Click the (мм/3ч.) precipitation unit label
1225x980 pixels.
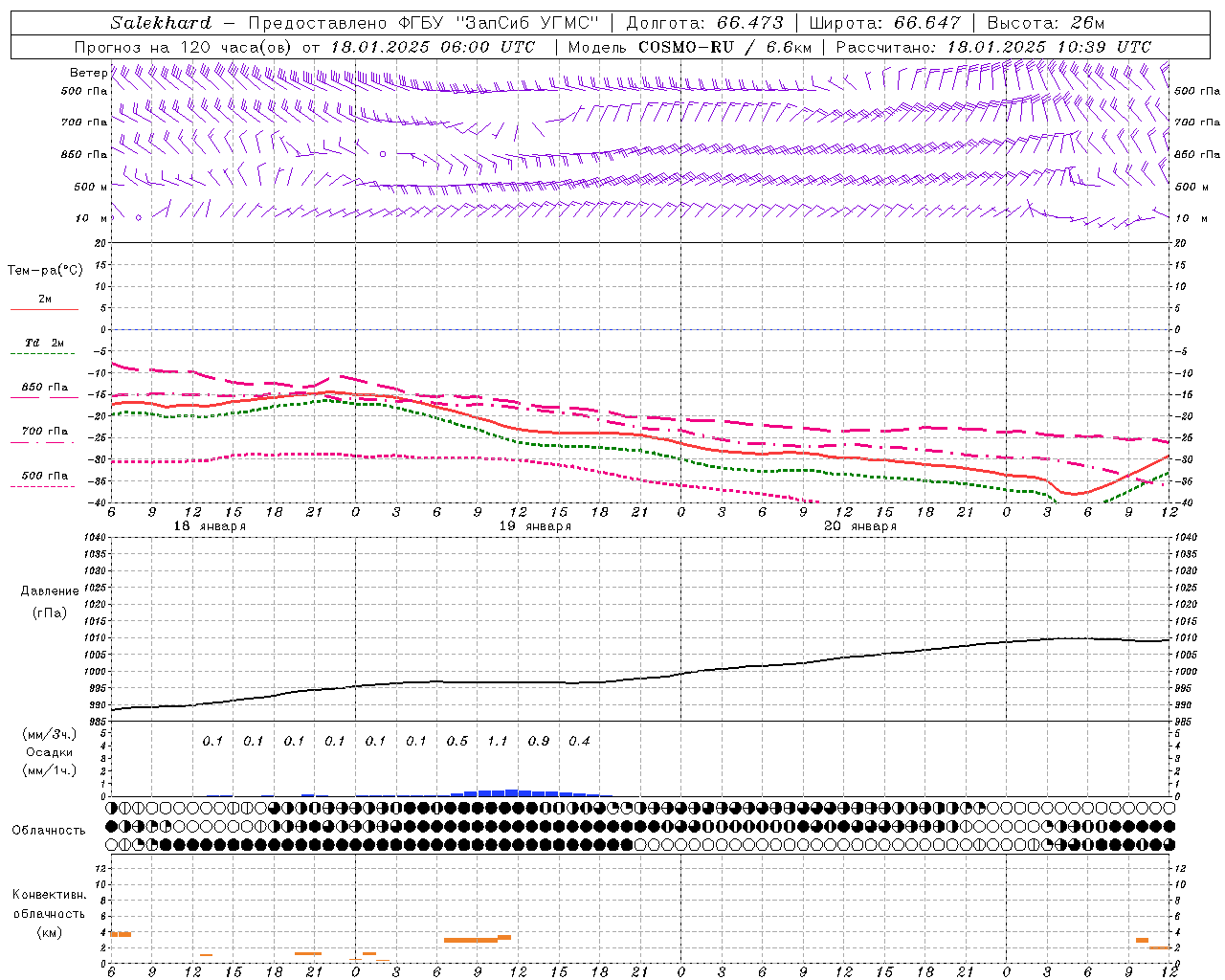tap(50, 735)
